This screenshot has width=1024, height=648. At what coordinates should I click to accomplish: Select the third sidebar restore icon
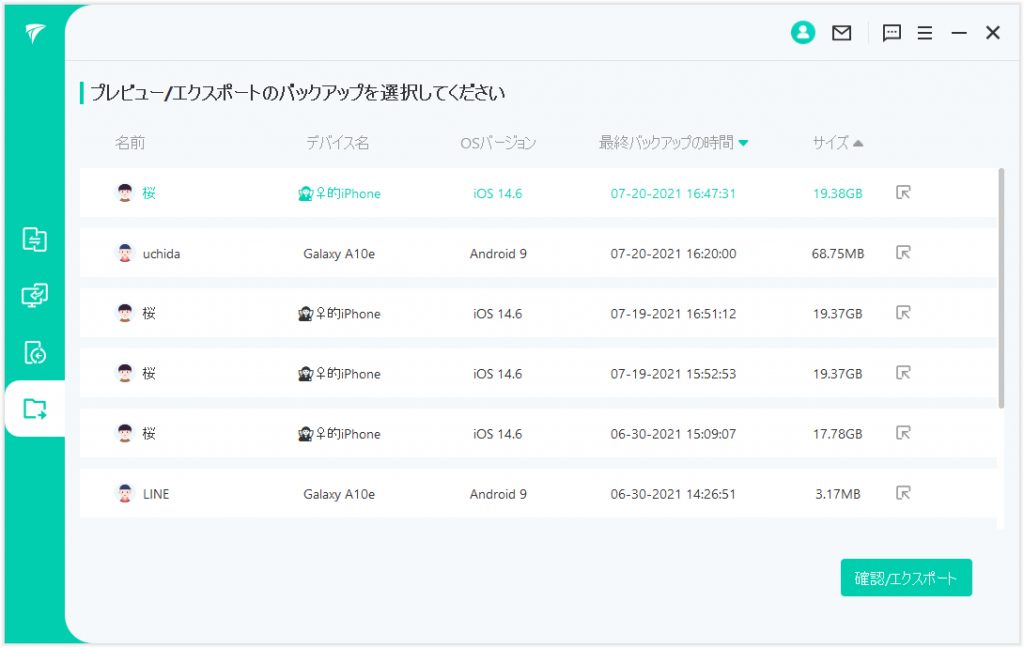[x=35, y=352]
